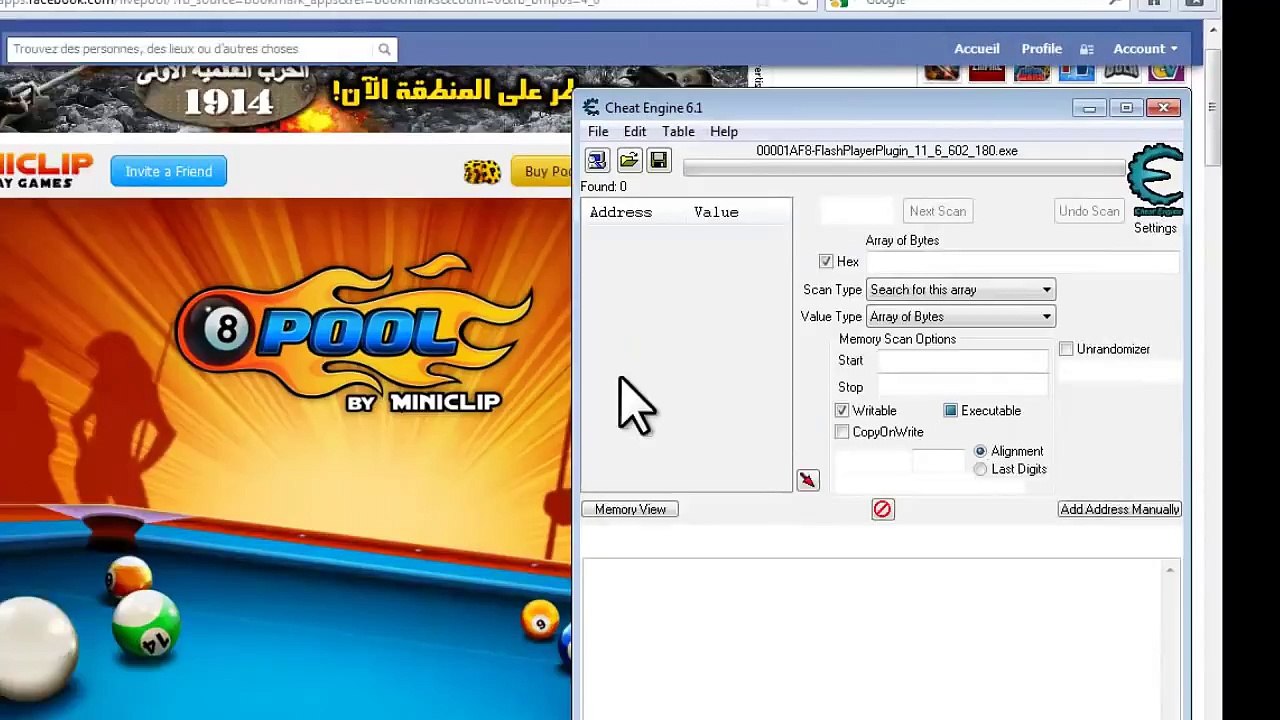Viewport: 1280px width, 720px height.
Task: Click the open-folder load table icon
Action: click(x=628, y=160)
